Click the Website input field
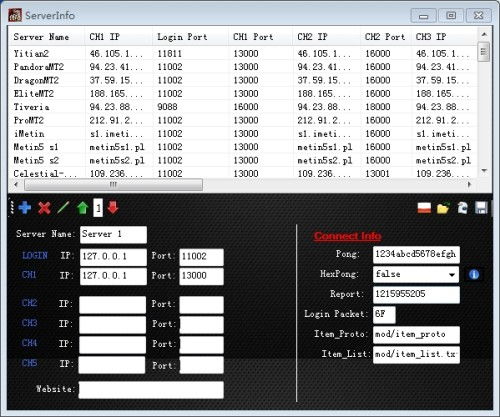Viewport: 500px width, 417px height. pyautogui.click(x=151, y=390)
